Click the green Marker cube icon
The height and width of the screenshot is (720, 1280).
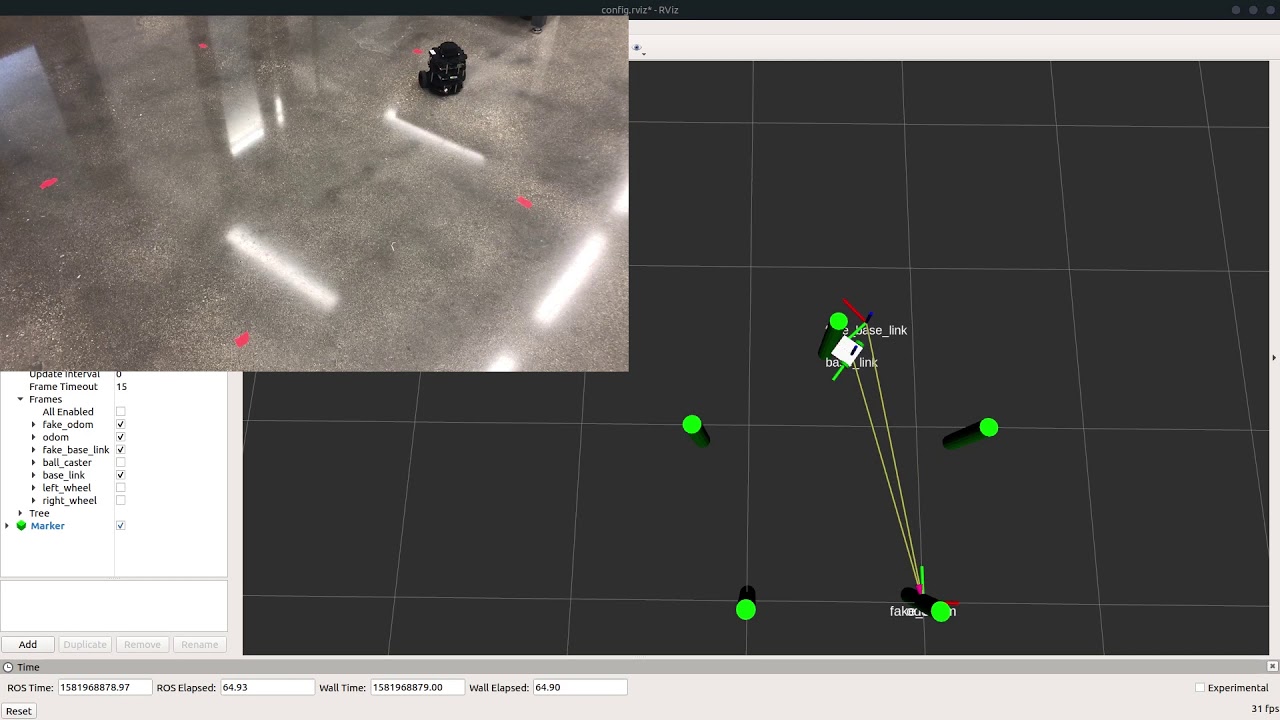pyautogui.click(x=21, y=526)
